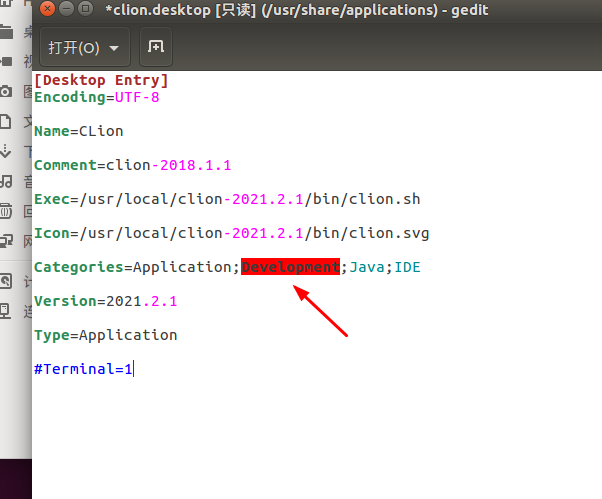The image size is (602, 499).
Task: Click the highlighted word Development
Action: pyautogui.click(x=291, y=267)
